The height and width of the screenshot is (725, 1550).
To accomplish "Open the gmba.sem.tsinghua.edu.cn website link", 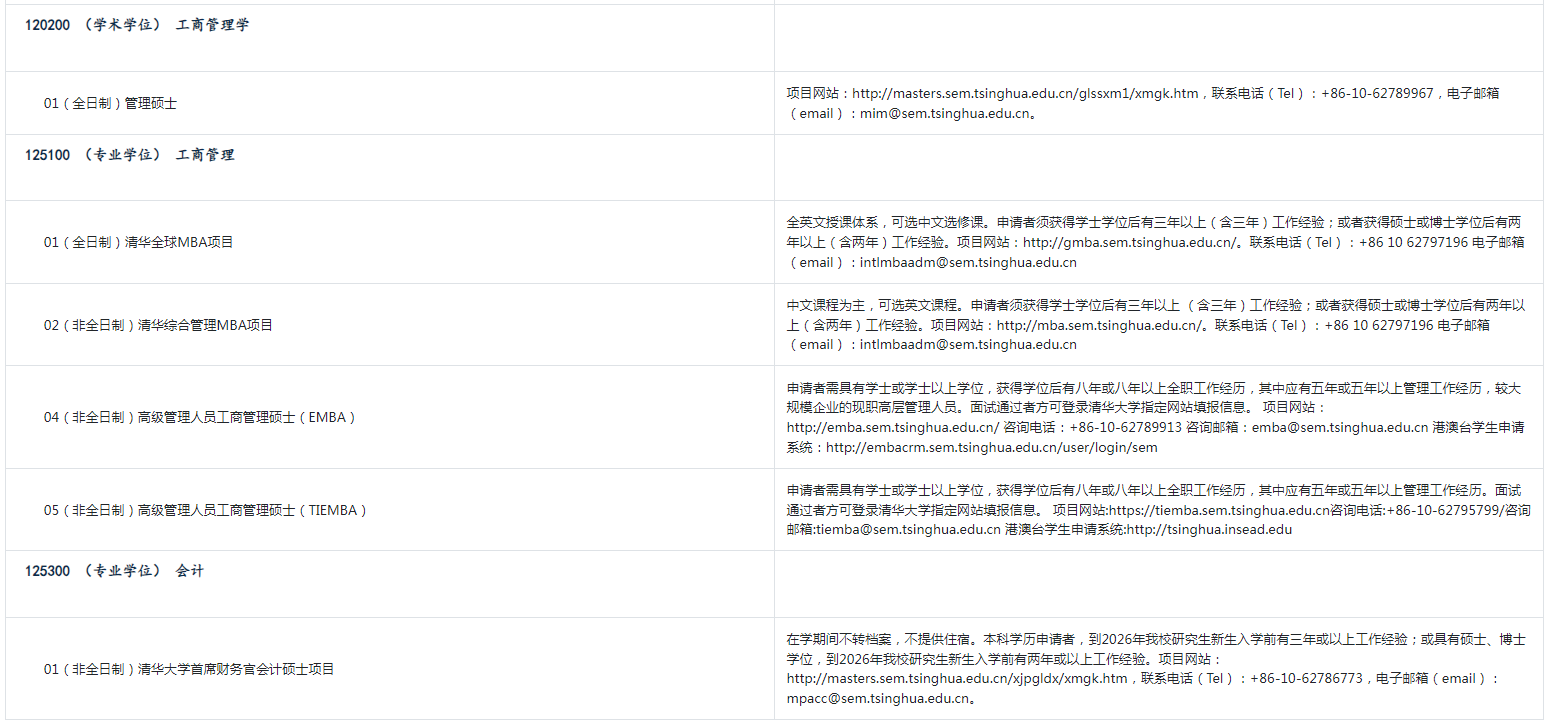I will (x=1132, y=242).
